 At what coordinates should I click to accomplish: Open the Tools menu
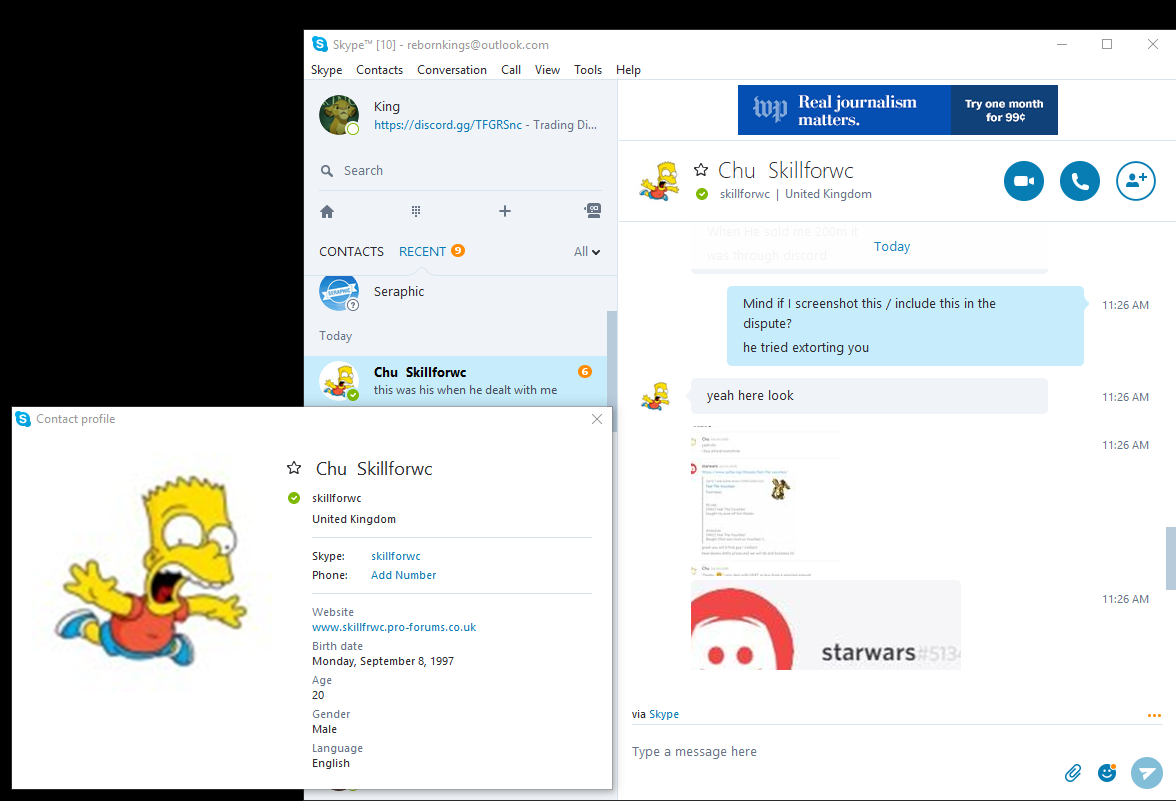pos(588,70)
